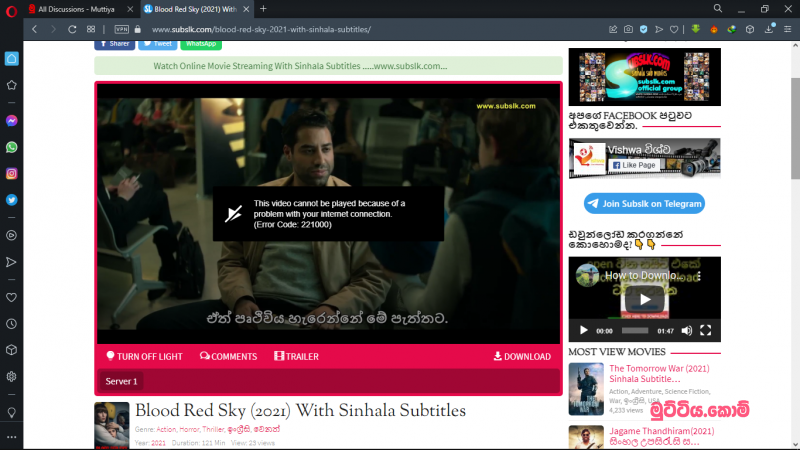The image size is (800, 450).
Task: Click the Action genre link
Action: tap(166, 430)
